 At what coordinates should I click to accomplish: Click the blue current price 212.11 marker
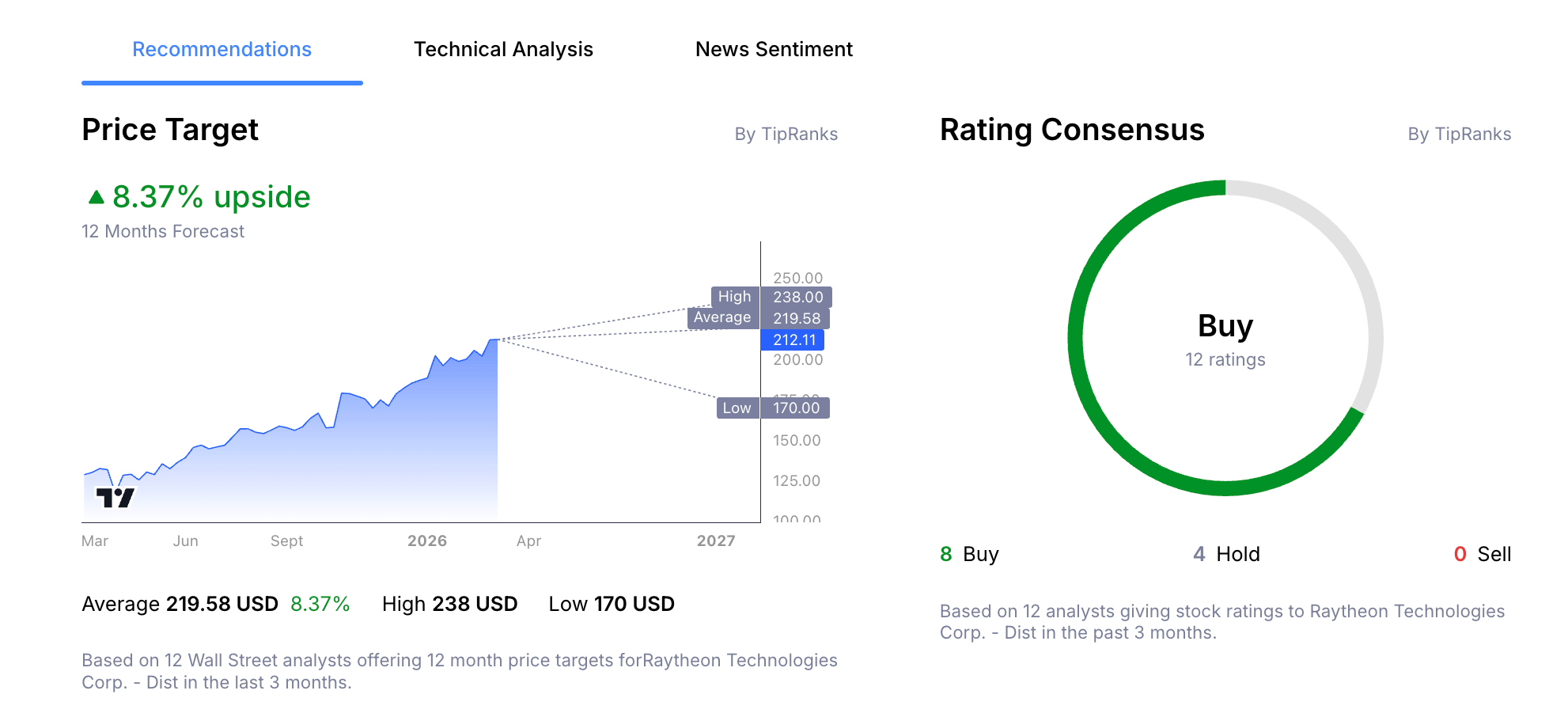[x=791, y=340]
